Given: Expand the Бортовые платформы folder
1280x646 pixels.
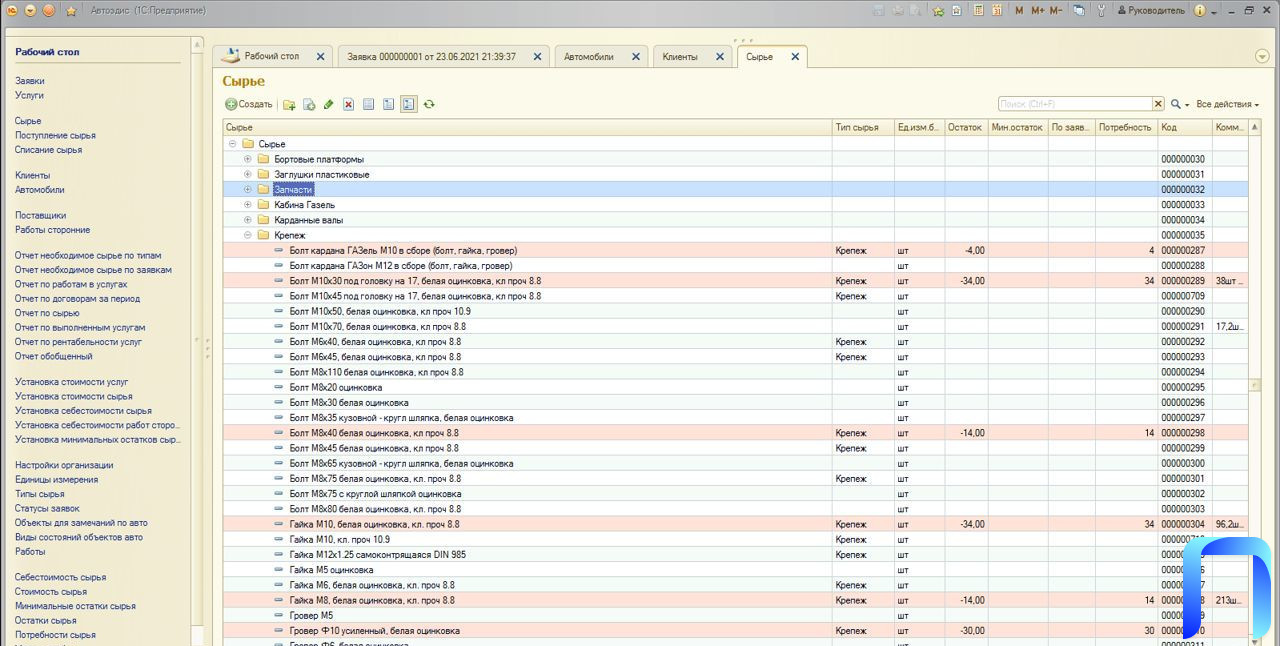Looking at the screenshot, I should click(x=248, y=159).
